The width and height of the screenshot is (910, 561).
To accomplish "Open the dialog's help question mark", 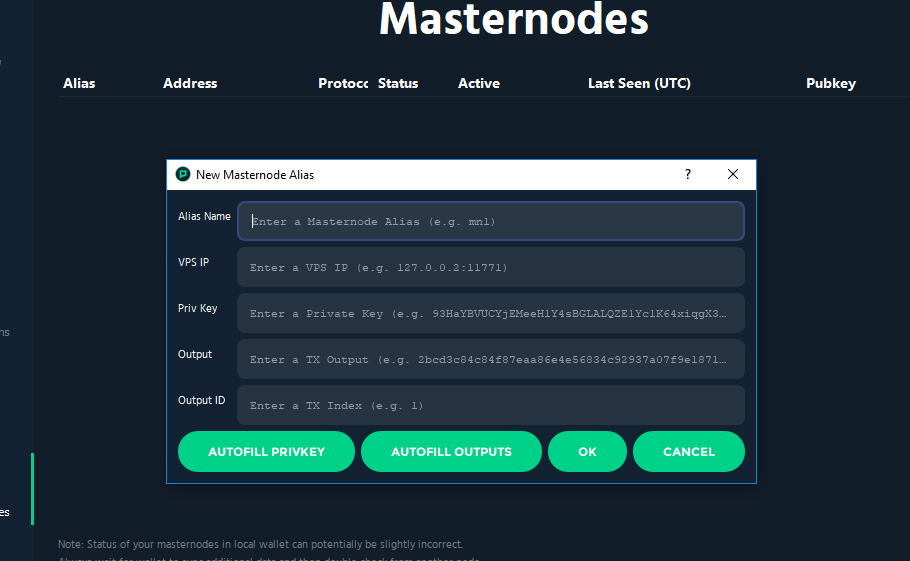I will click(688, 174).
